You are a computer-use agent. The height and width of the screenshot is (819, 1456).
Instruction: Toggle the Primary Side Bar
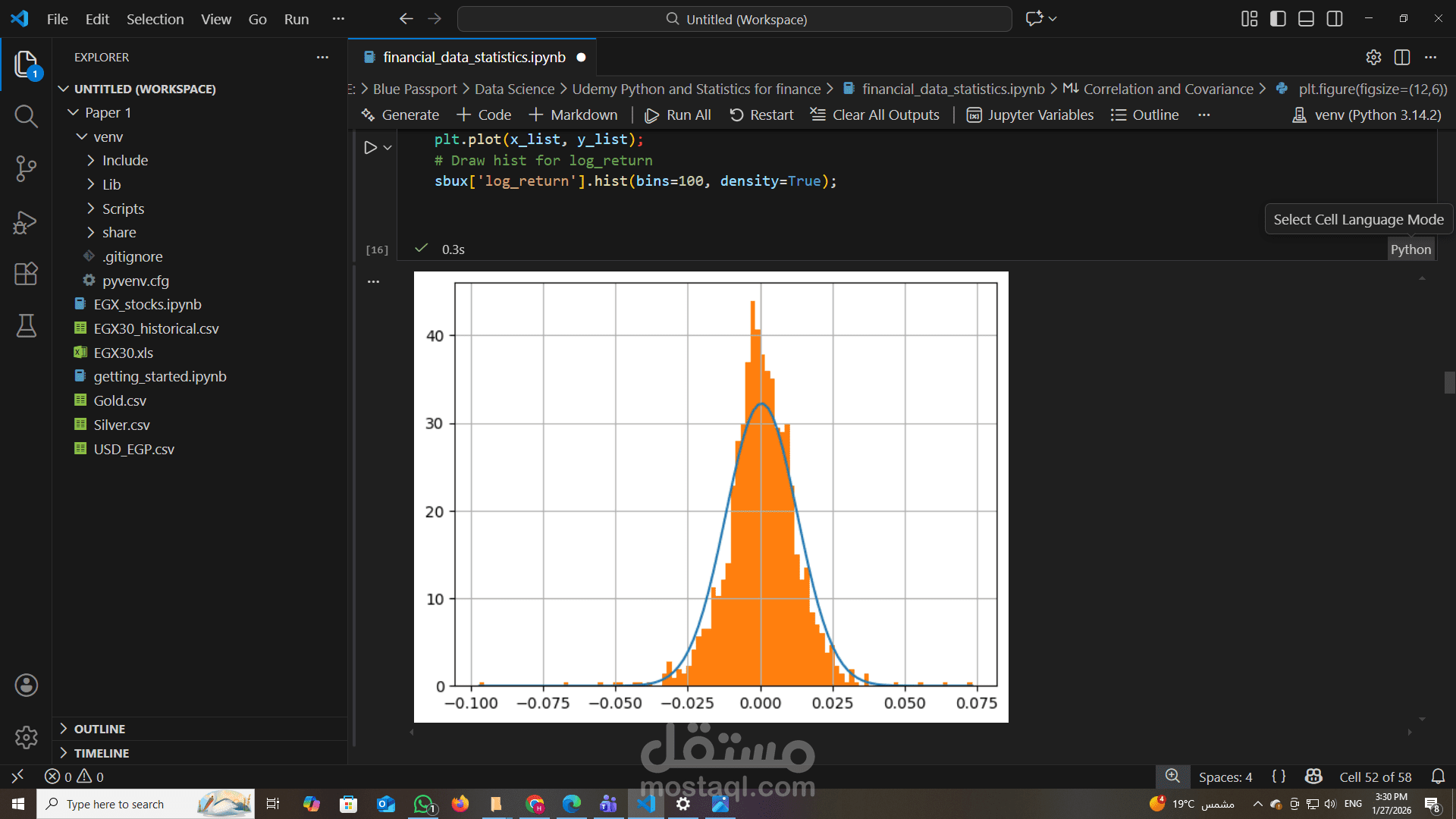(1278, 19)
